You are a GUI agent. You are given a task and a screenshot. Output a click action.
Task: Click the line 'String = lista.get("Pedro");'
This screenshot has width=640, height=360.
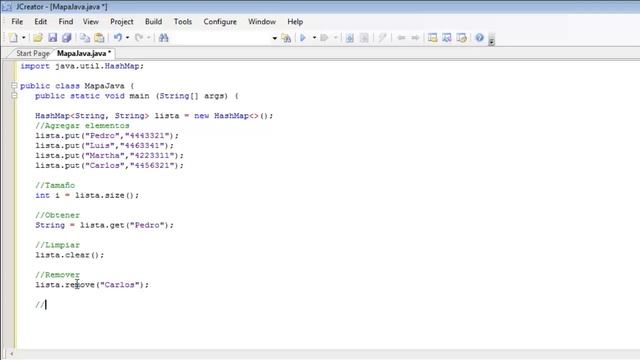click(104, 225)
